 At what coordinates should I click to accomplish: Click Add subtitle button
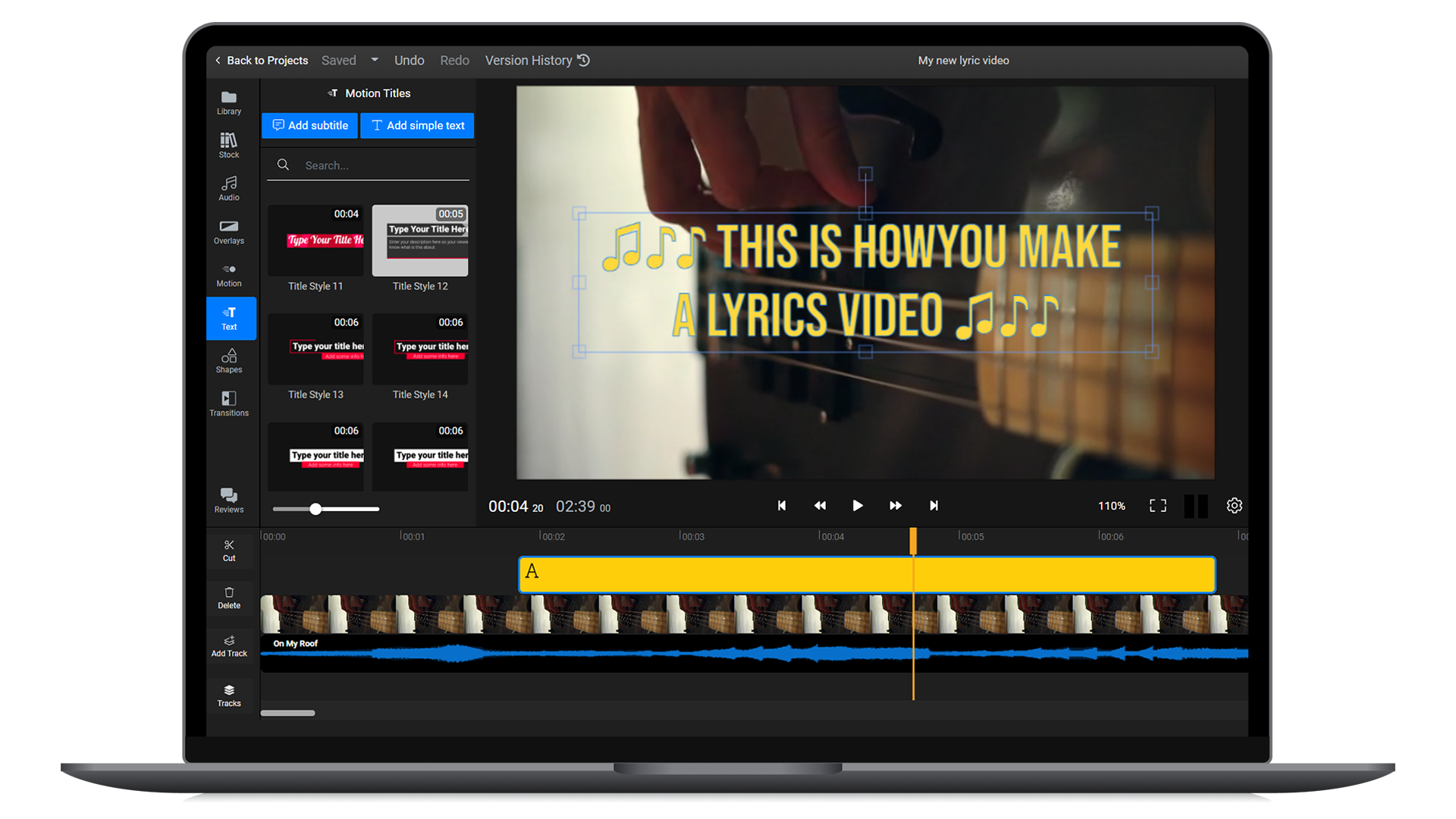tap(309, 125)
